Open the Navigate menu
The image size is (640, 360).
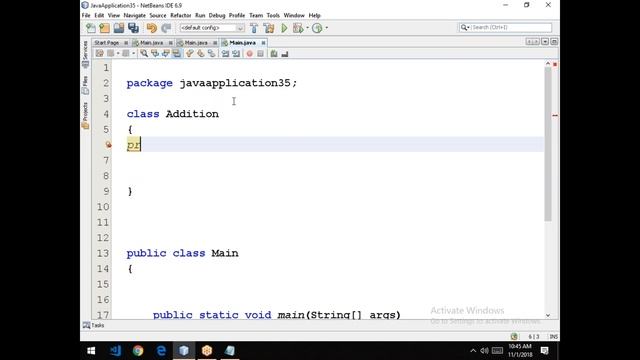click(135, 16)
